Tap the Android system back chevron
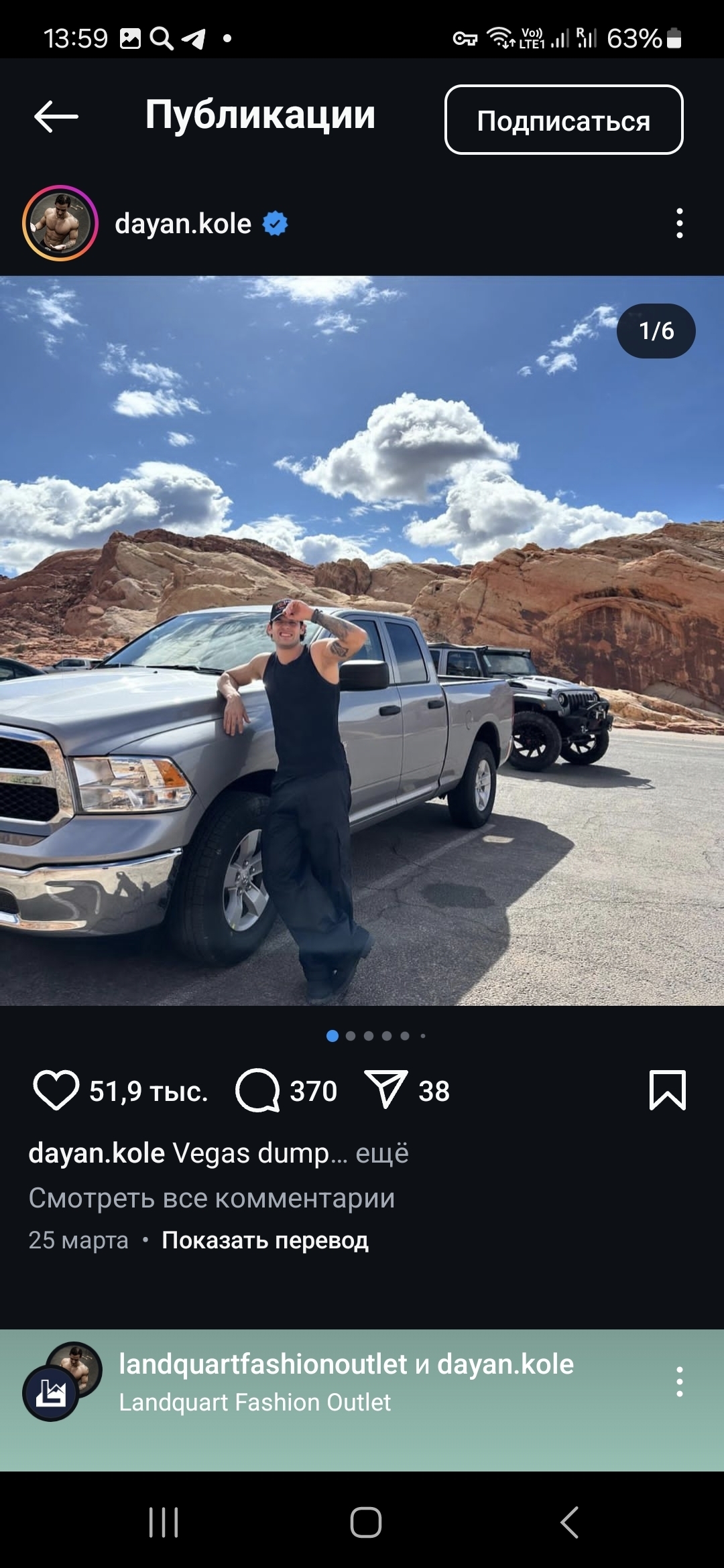 pyautogui.click(x=569, y=1522)
